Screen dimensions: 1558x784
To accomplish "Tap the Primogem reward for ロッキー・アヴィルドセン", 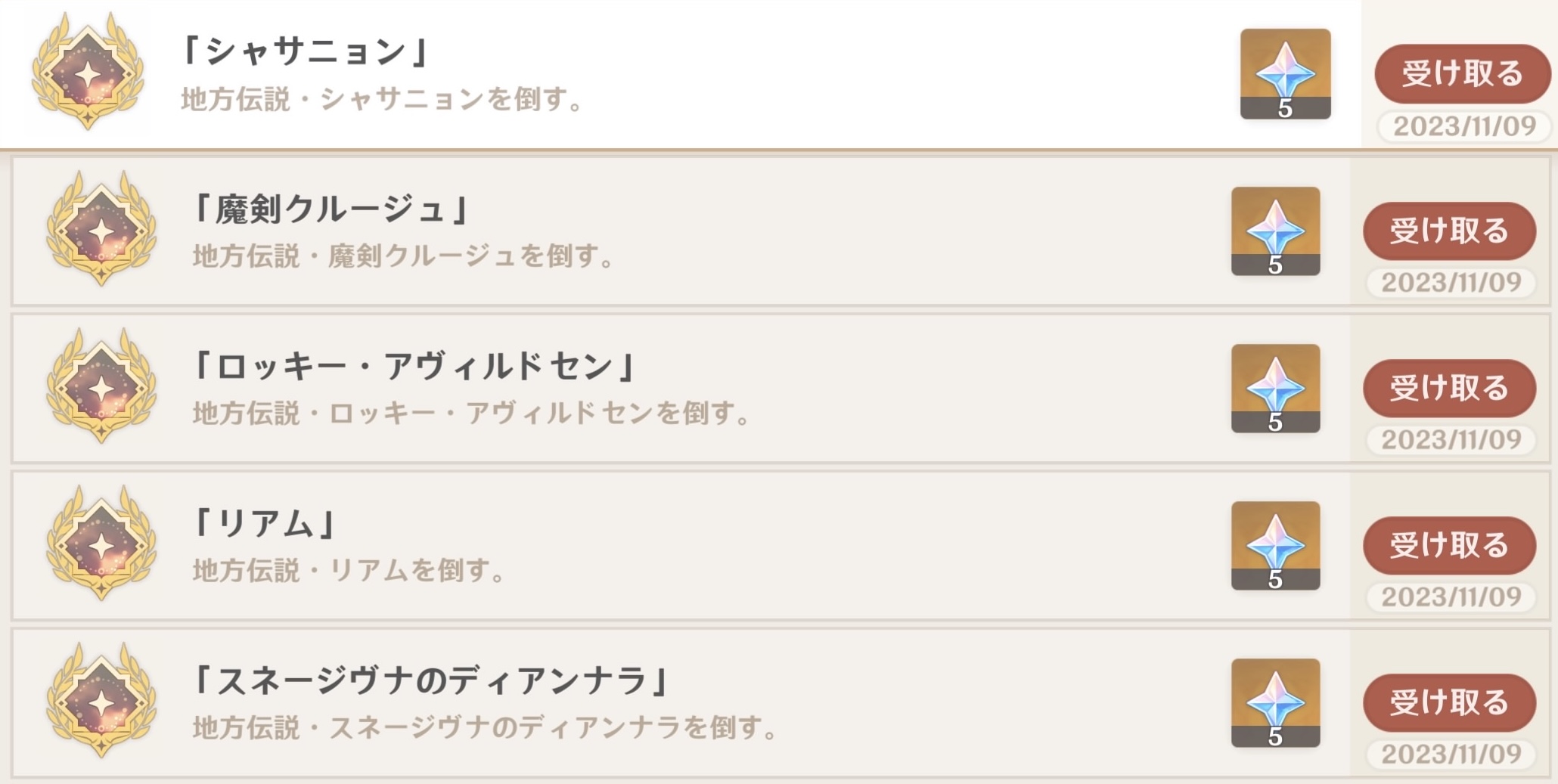I will click(1275, 388).
